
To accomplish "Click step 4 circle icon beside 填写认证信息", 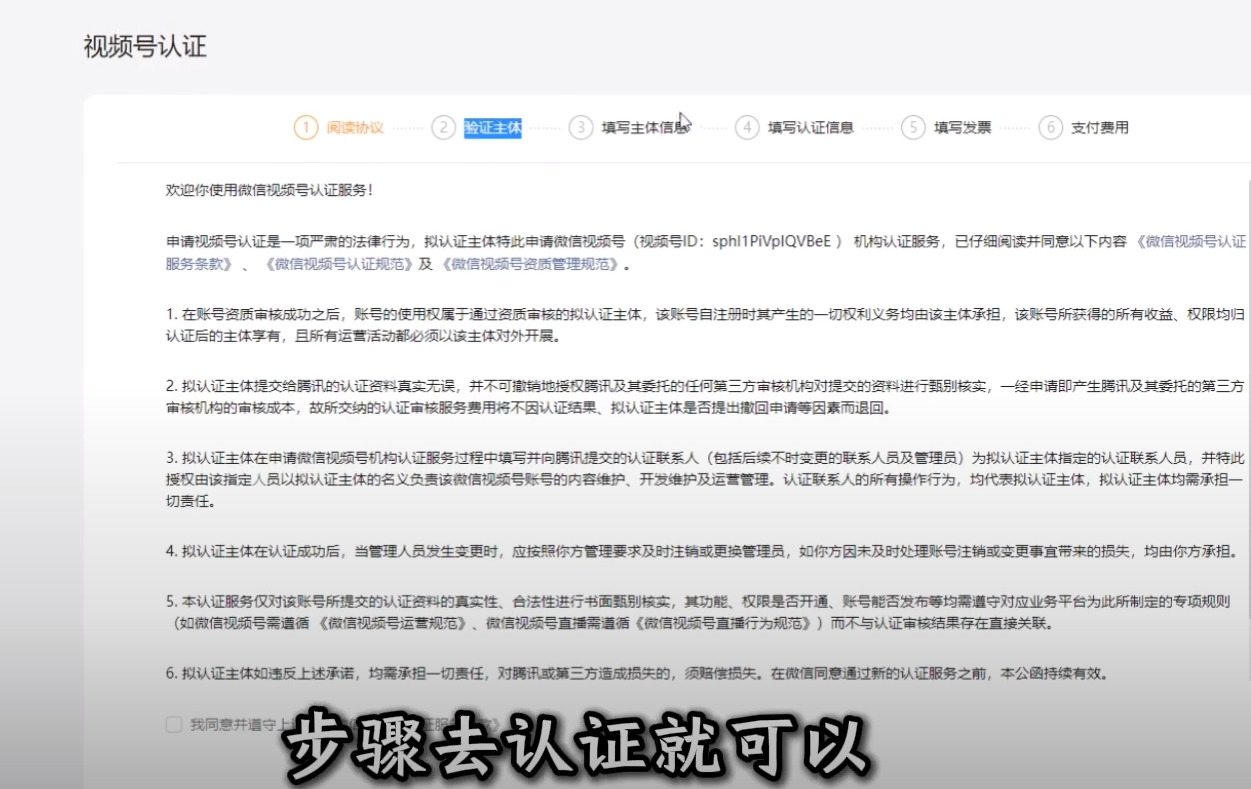I will click(x=747, y=128).
